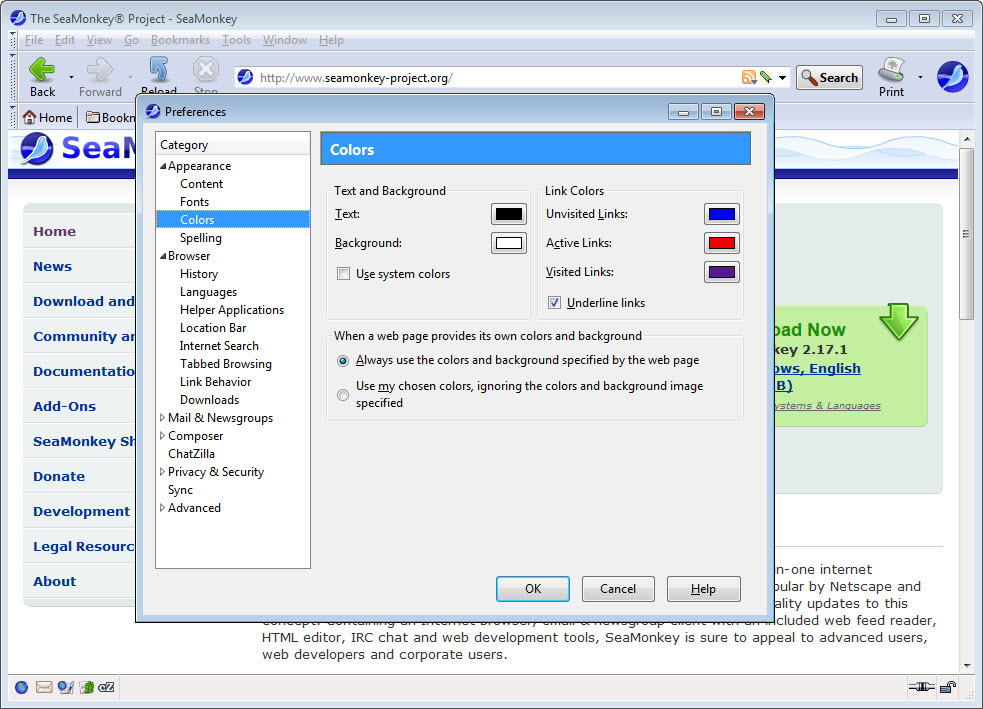Click the Home icon in the bookmarks toolbar
Screen dimensions: 983x709
click(x=29, y=117)
